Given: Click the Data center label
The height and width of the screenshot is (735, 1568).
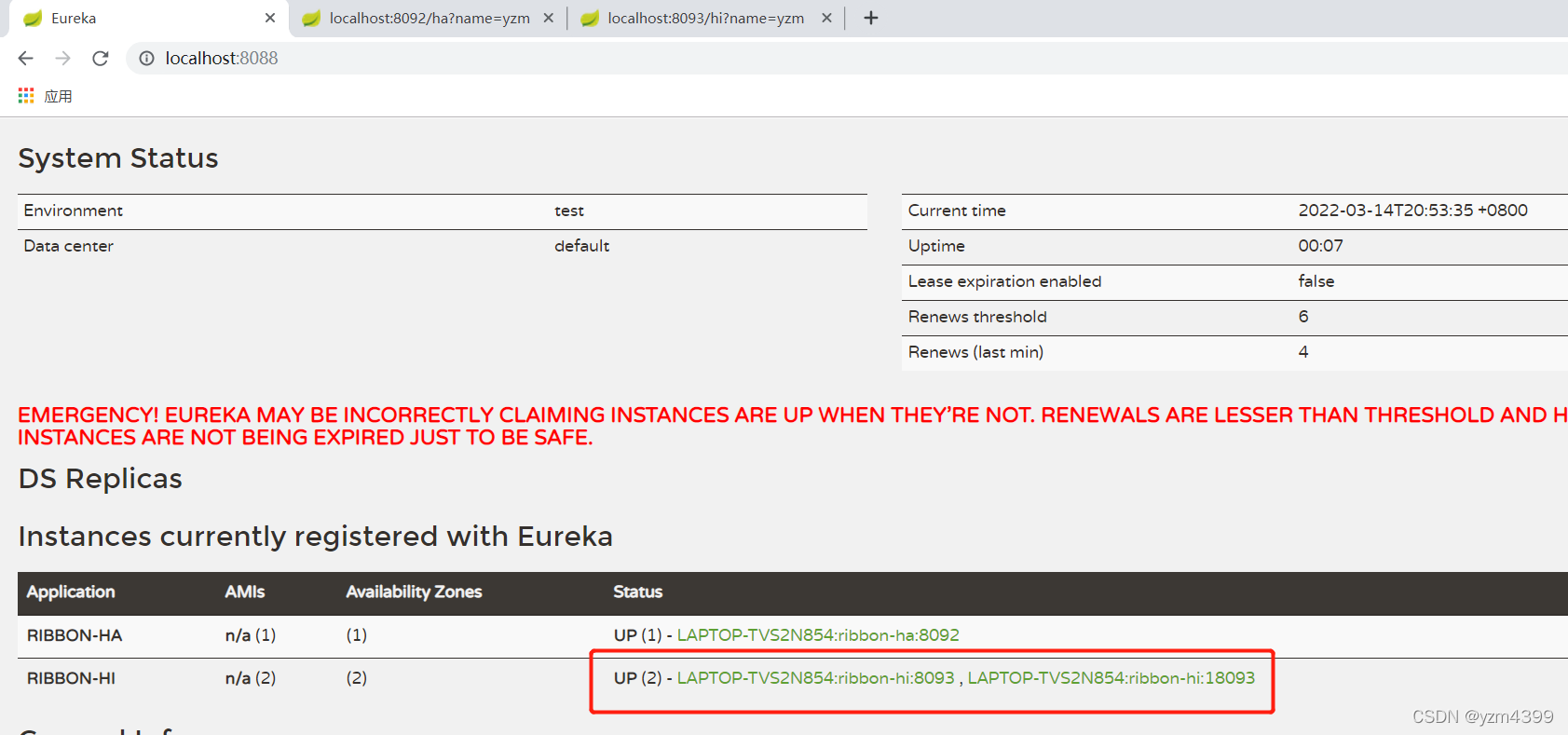Looking at the screenshot, I should pyautogui.click(x=69, y=246).
